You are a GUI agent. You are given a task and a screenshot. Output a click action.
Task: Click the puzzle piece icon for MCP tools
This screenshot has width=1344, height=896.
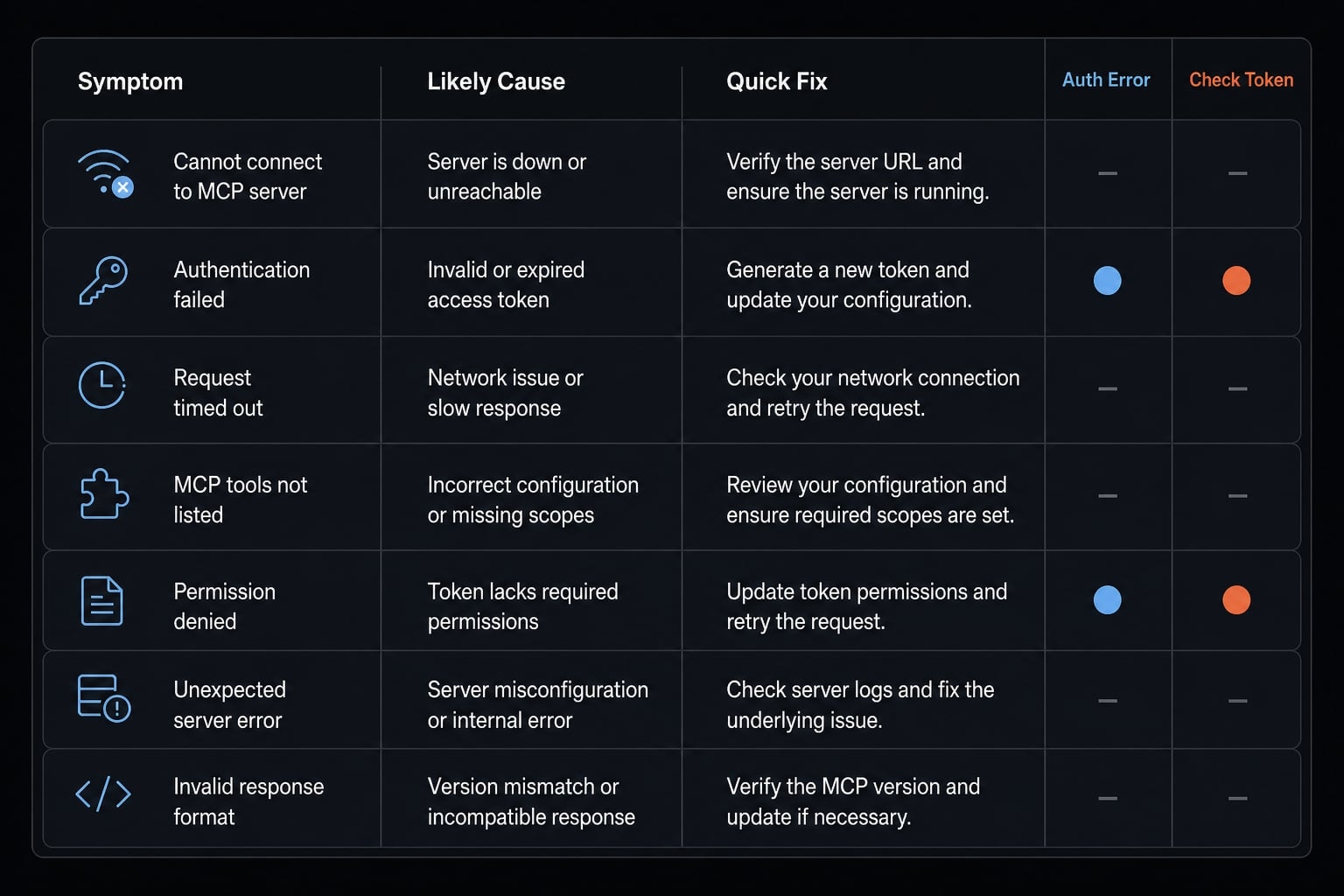click(104, 494)
